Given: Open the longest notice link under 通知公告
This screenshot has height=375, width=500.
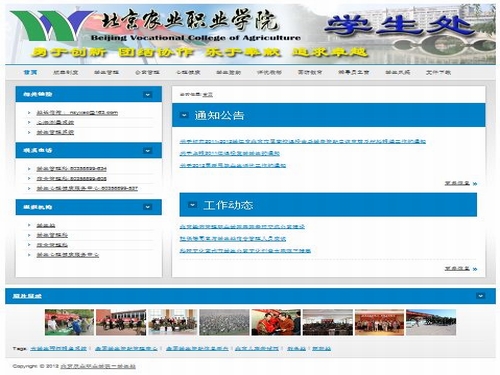Looking at the screenshot, I should click(303, 141).
